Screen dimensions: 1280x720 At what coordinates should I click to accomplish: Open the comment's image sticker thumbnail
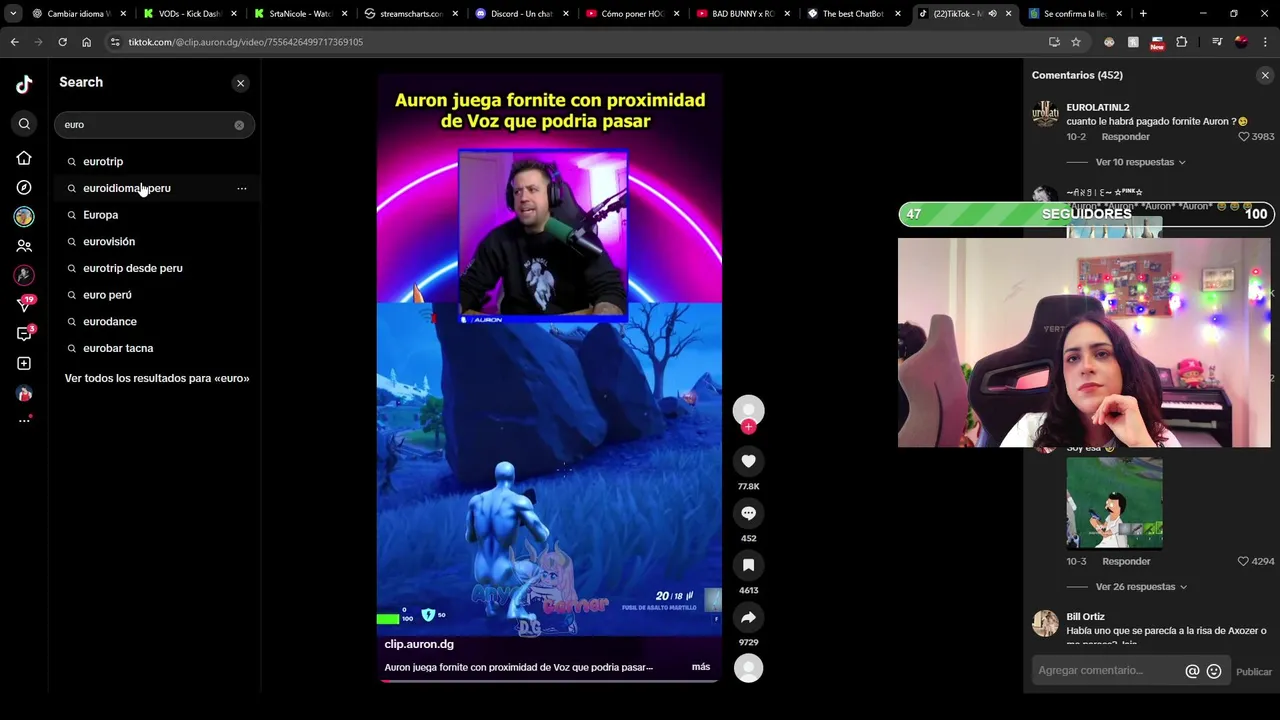1114,503
